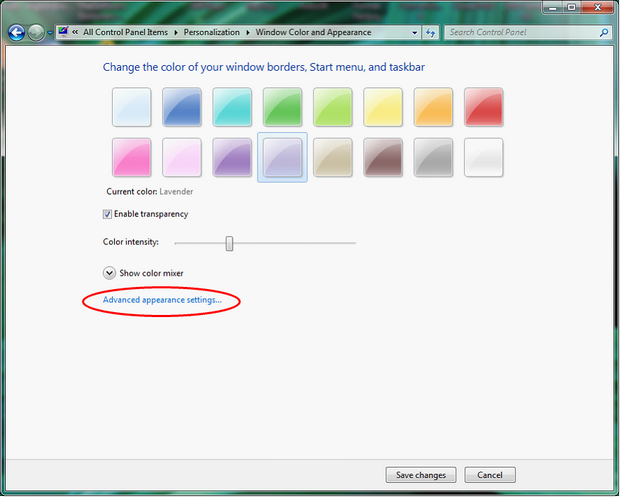Click in the Search Control Panel field
Screen dimensions: 620x497
(520, 33)
